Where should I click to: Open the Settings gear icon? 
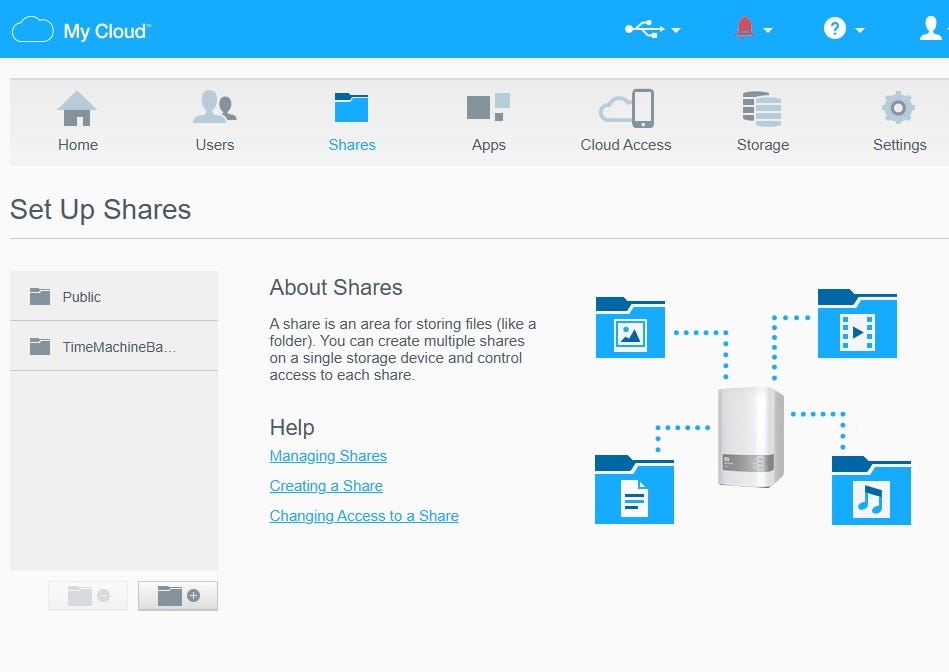[x=898, y=108]
